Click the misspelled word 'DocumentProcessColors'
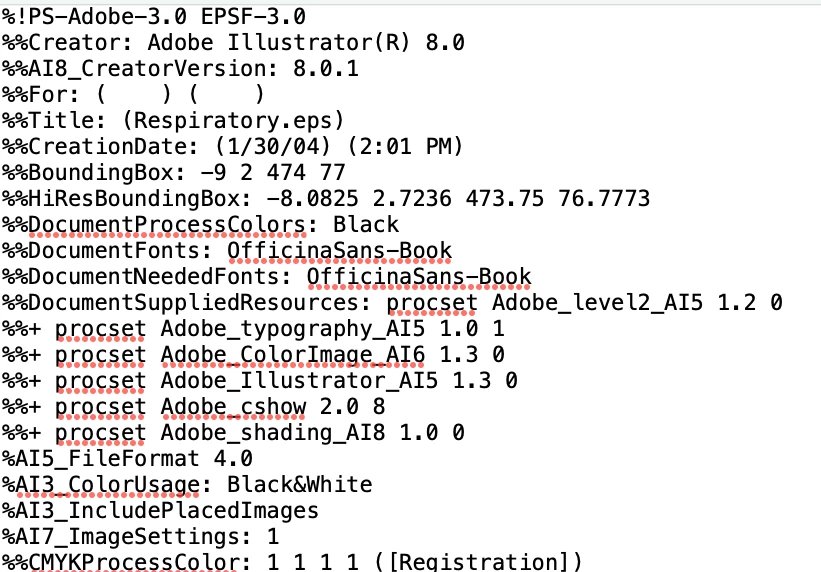The image size is (821, 572). point(168,225)
